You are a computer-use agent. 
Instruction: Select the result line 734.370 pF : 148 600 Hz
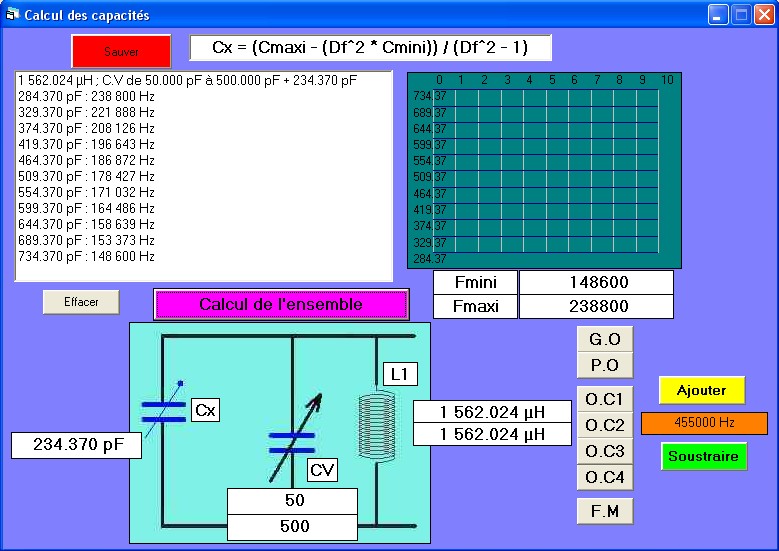(x=86, y=256)
